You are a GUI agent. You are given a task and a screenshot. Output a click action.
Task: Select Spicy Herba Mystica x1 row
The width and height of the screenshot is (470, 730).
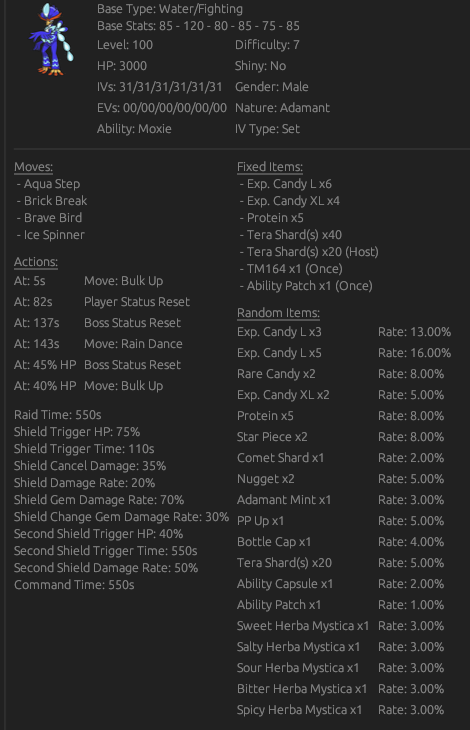click(x=343, y=710)
